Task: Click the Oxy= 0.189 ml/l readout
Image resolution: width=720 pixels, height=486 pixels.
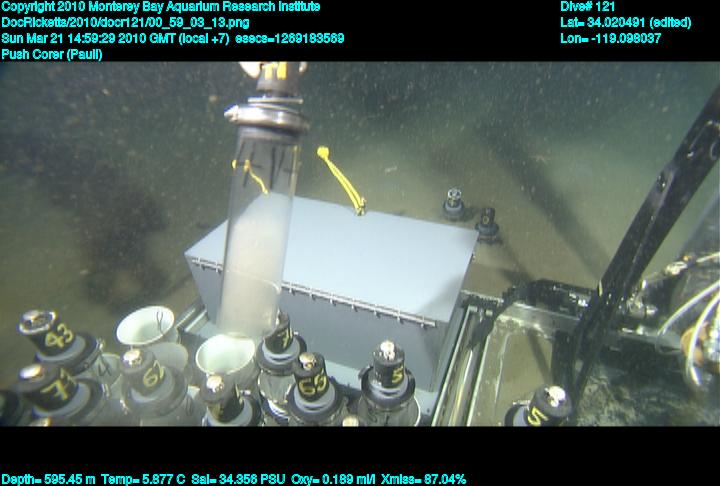Action: (333, 479)
